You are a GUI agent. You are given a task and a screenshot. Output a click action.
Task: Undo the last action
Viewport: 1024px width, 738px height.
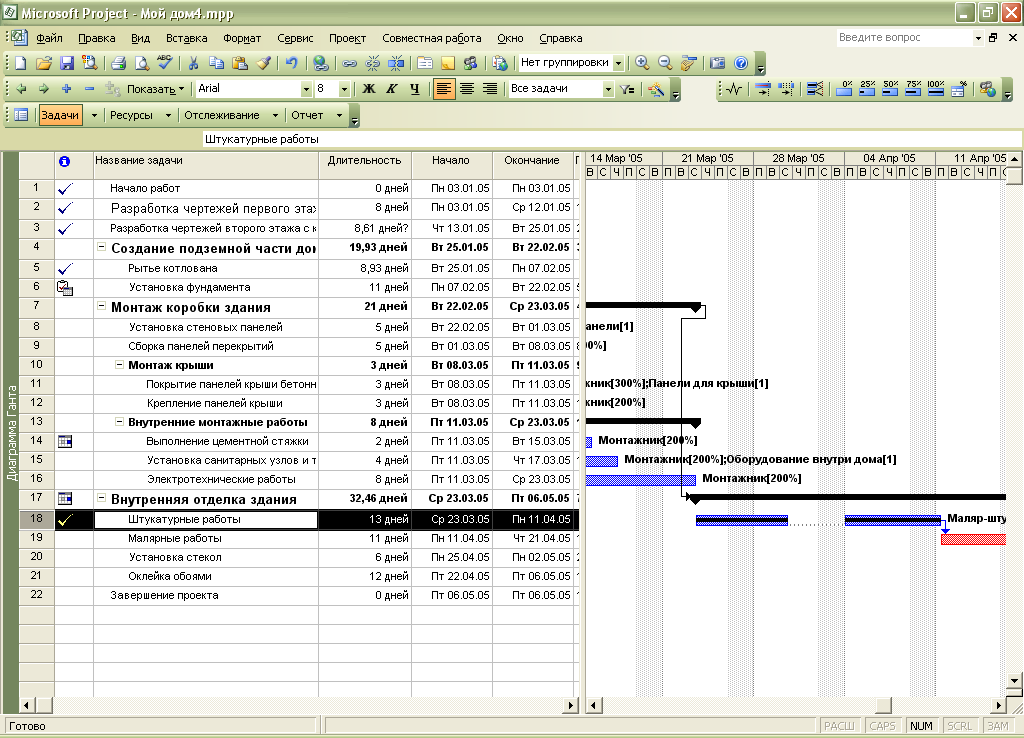(292, 63)
